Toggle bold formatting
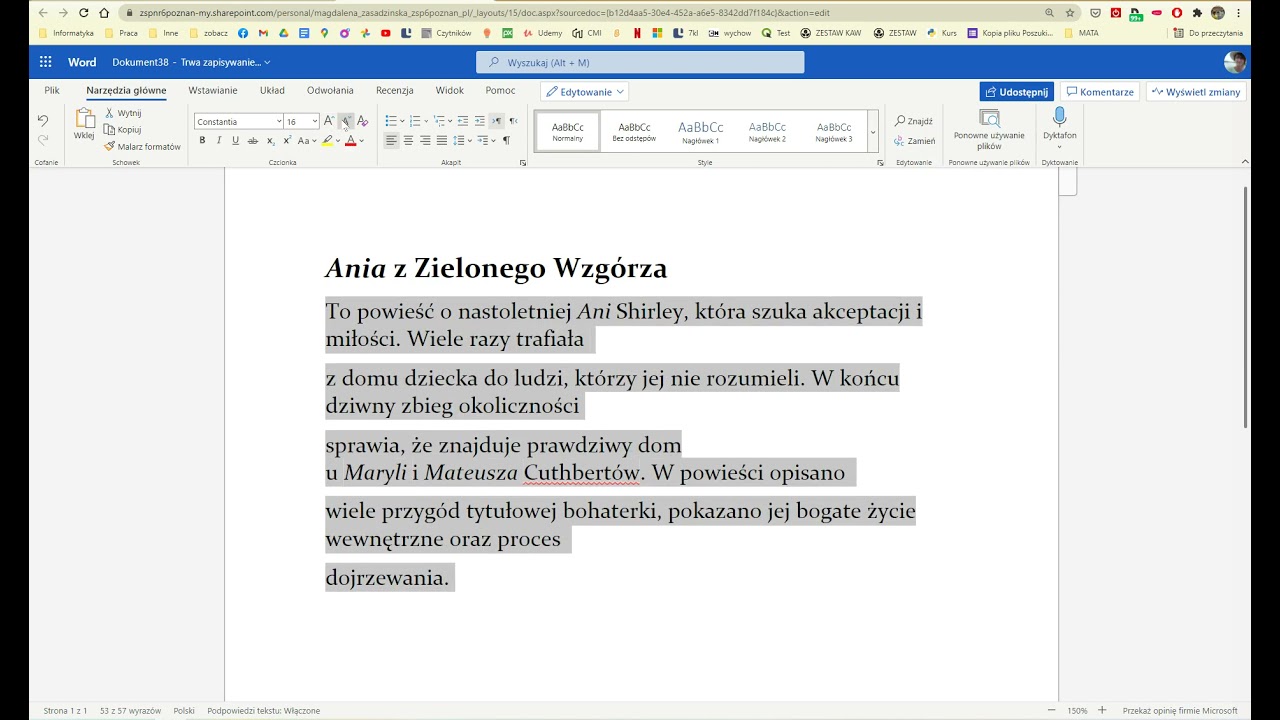Viewport: 1280px width, 720px height. click(202, 141)
